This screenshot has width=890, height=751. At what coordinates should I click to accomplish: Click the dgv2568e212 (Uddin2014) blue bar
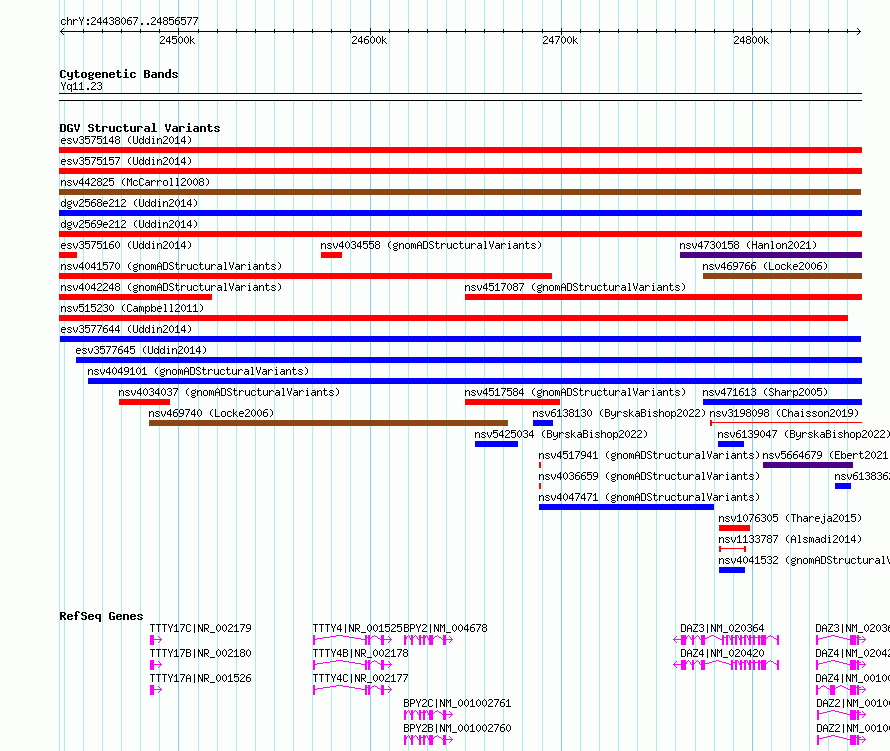coord(460,213)
